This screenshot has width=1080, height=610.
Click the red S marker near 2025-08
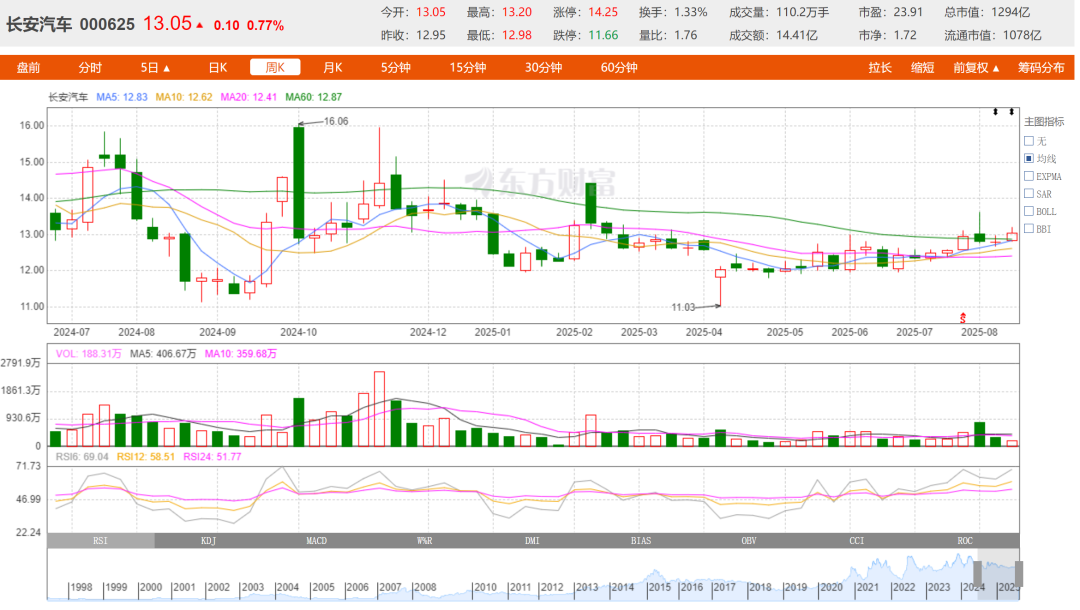click(963, 317)
